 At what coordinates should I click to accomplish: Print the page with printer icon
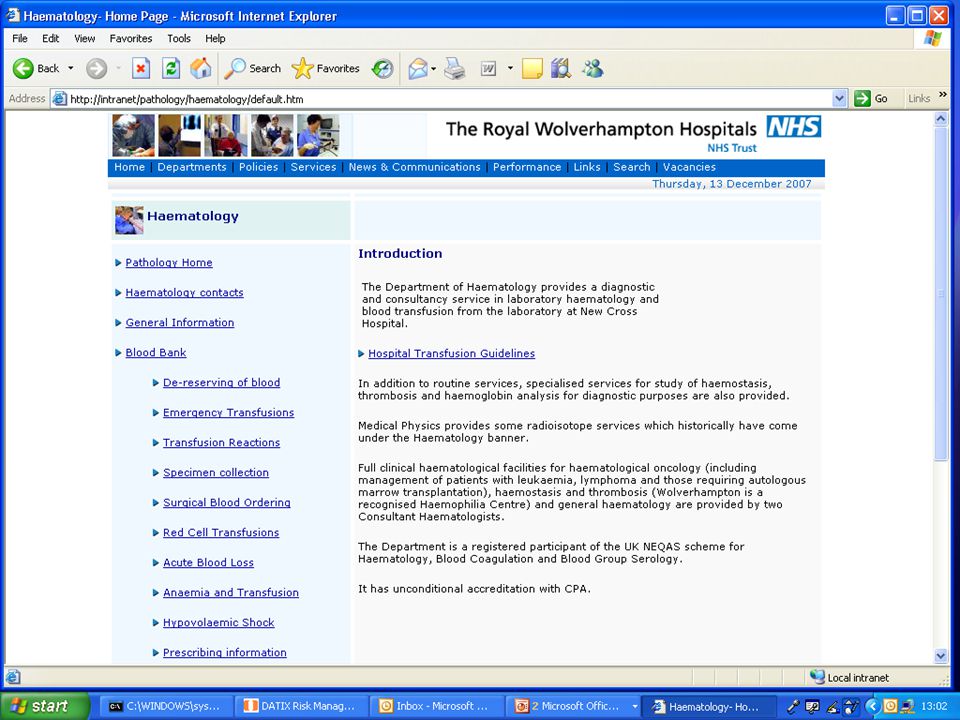tap(454, 69)
